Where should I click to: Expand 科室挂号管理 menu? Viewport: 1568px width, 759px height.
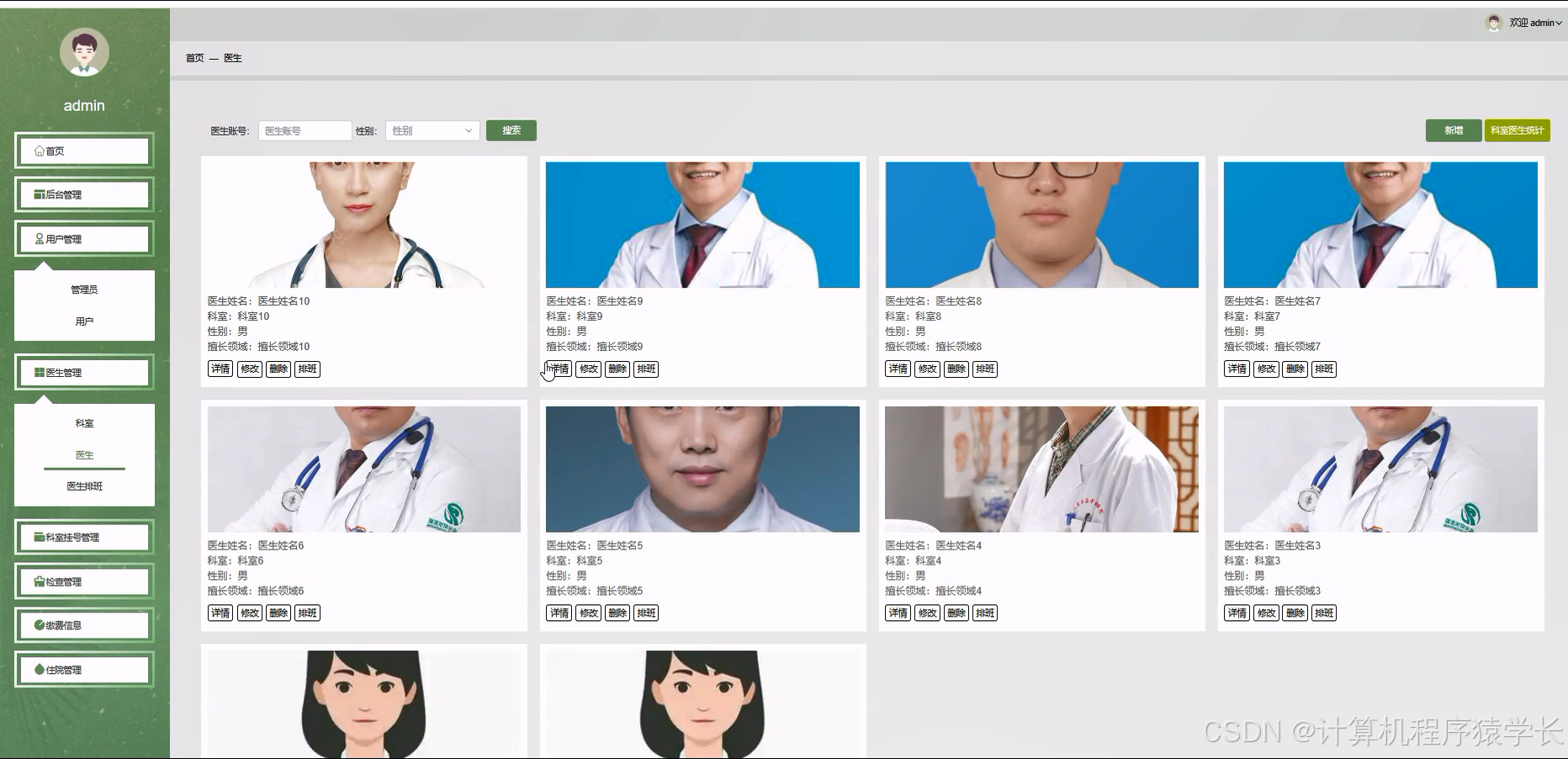pos(84,537)
